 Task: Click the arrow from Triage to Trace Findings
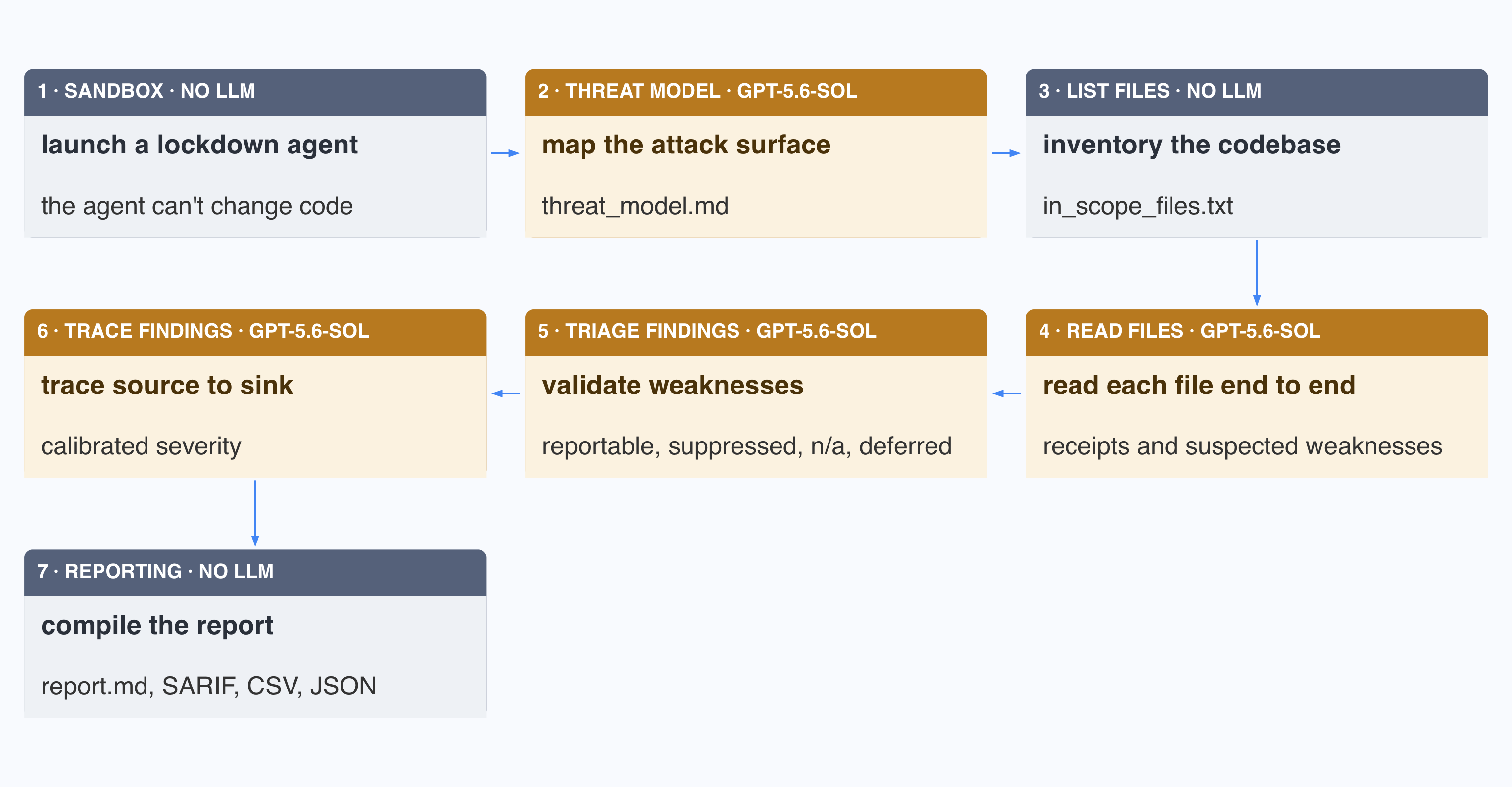click(x=505, y=393)
